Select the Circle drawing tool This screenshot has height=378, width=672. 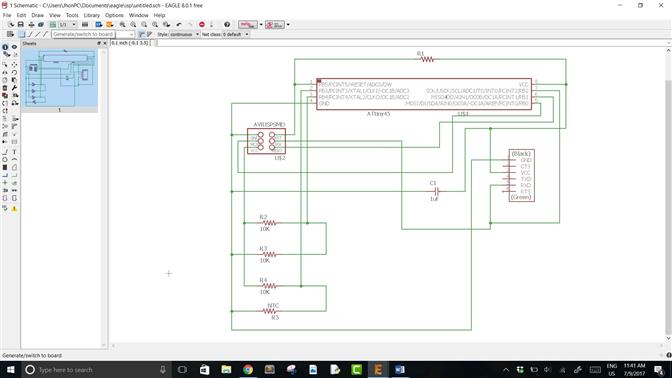pos(5,159)
